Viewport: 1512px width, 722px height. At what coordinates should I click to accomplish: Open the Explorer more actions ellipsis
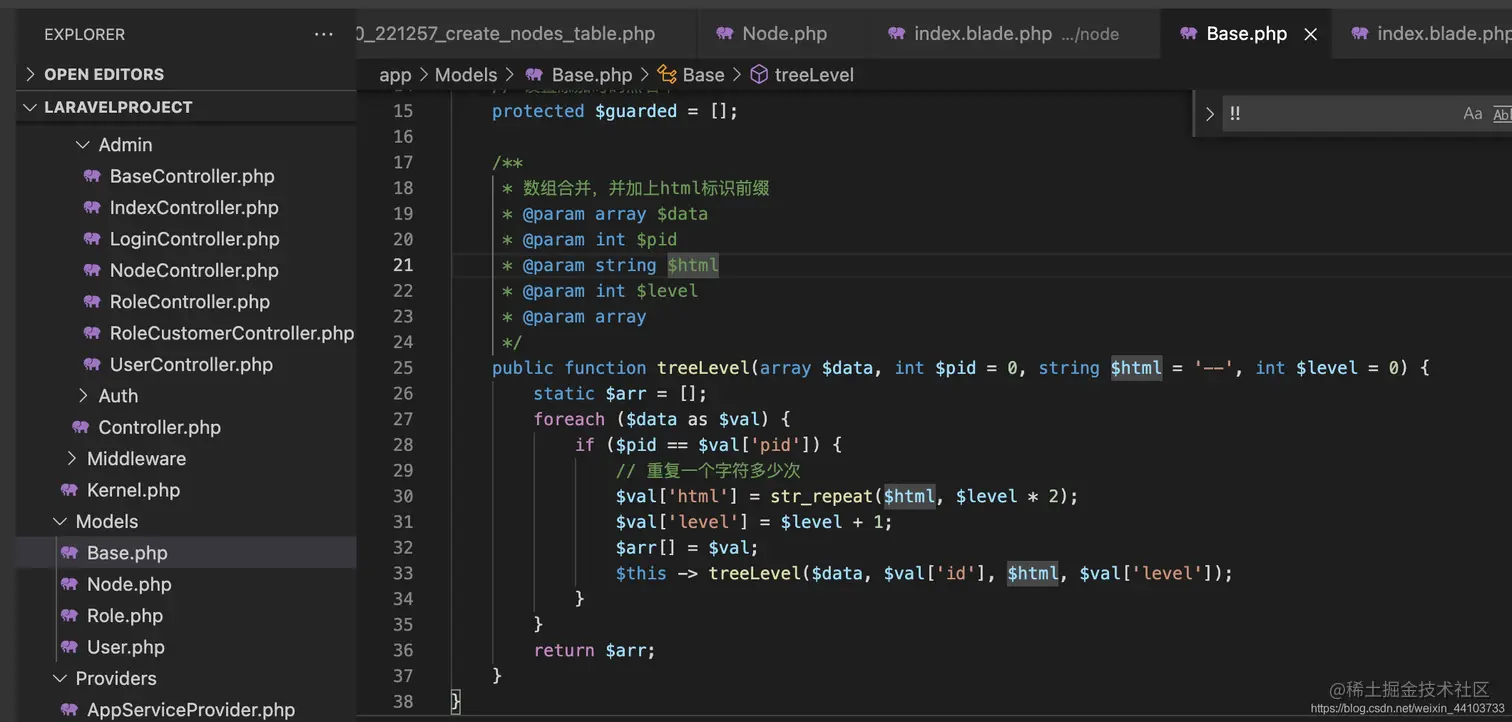coord(324,34)
